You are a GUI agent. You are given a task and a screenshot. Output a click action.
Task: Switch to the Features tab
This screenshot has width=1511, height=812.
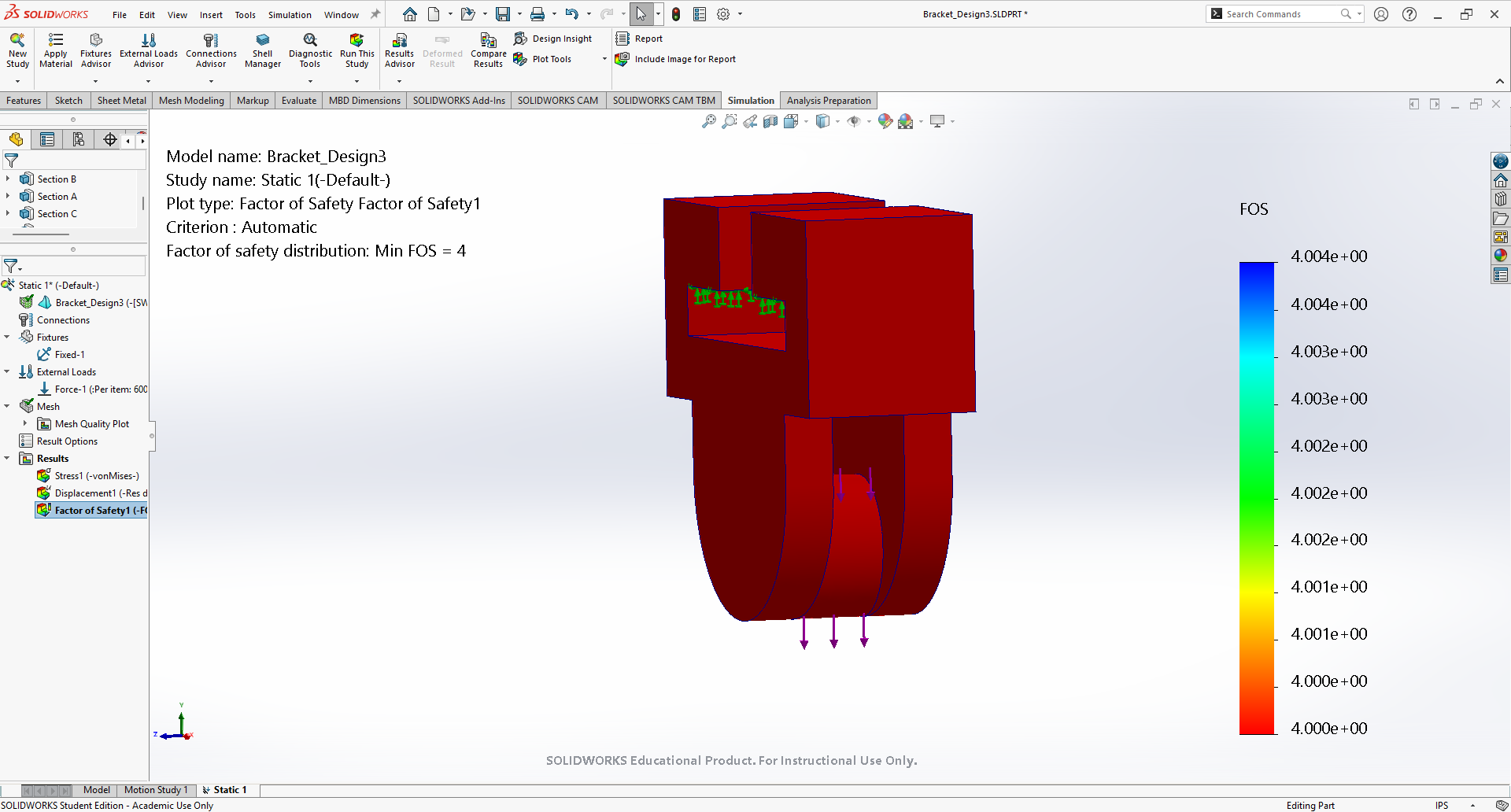click(24, 101)
